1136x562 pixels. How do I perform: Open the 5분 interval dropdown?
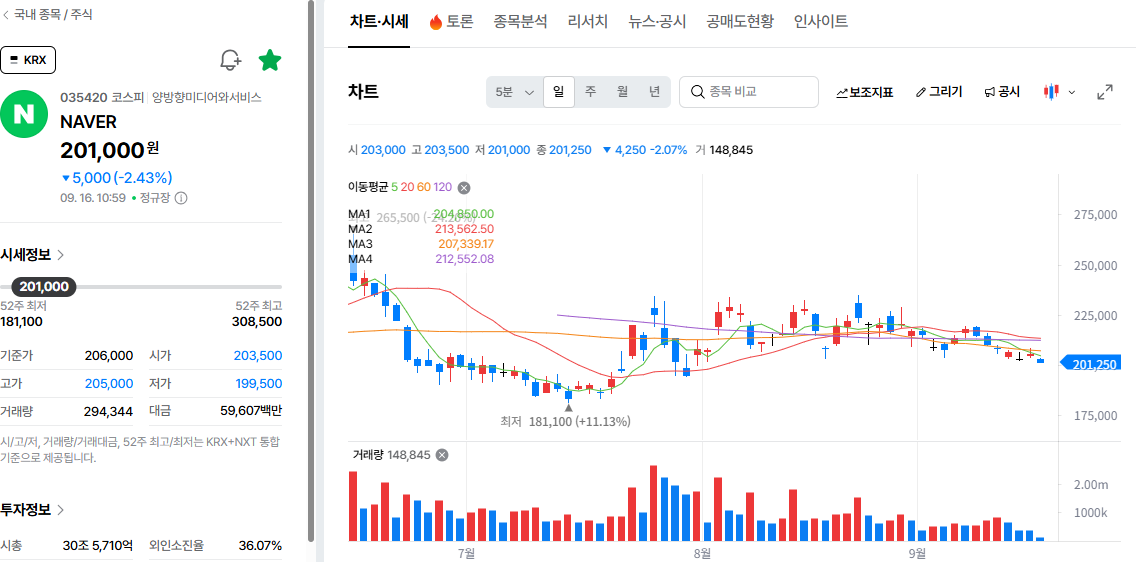514,92
